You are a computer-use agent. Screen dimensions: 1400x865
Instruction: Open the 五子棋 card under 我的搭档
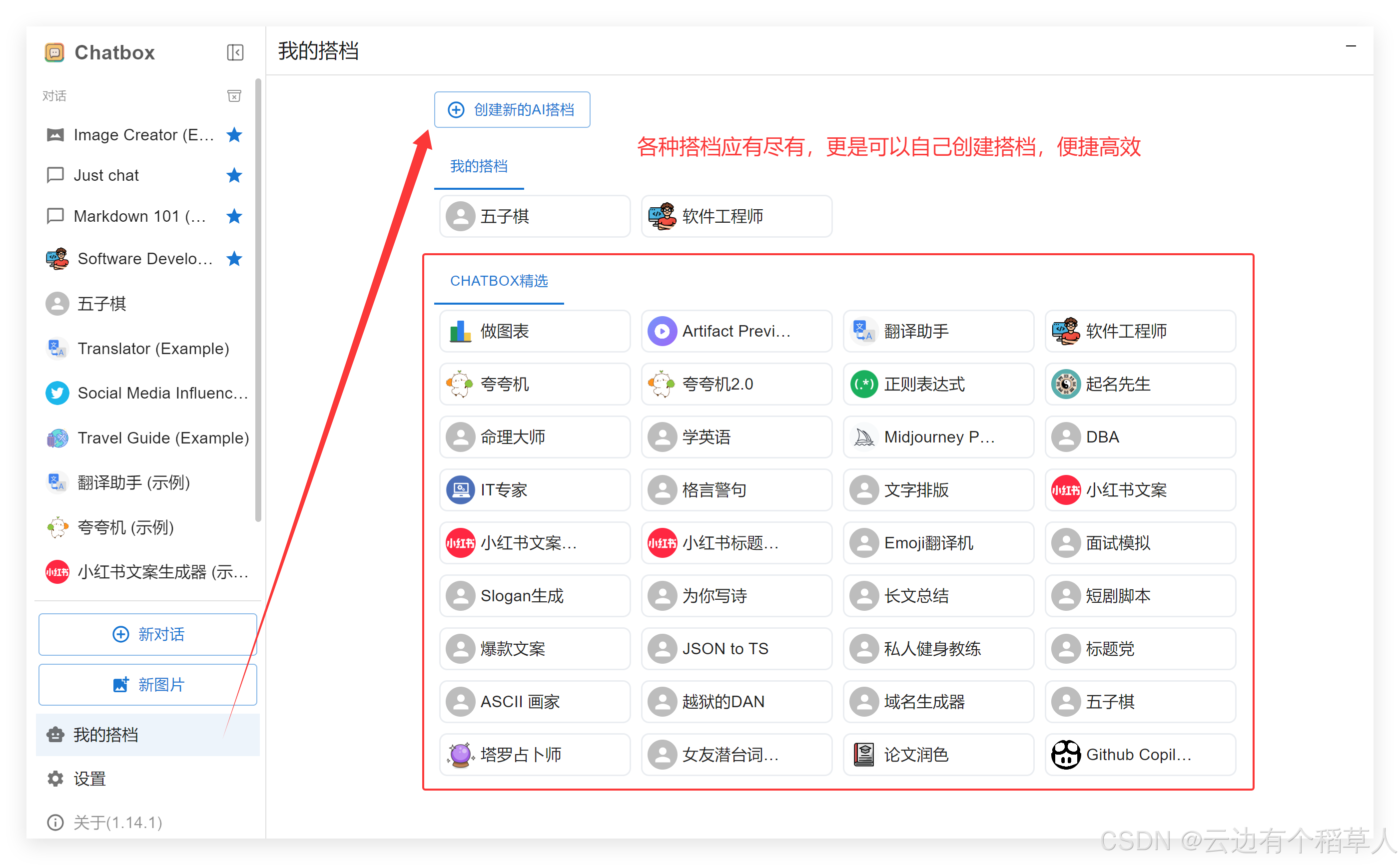[535, 216]
